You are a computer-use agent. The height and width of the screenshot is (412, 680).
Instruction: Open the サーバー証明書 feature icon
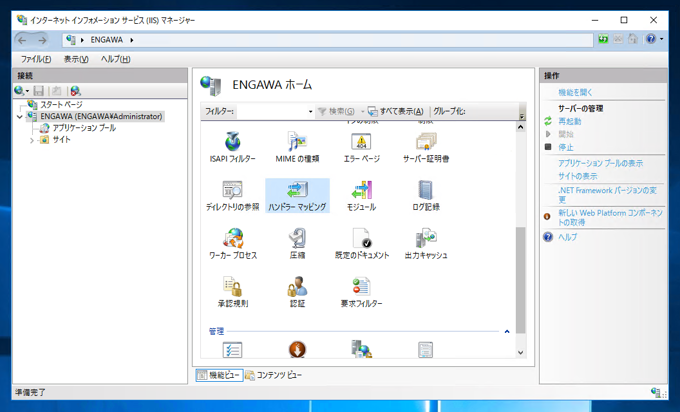(426, 147)
